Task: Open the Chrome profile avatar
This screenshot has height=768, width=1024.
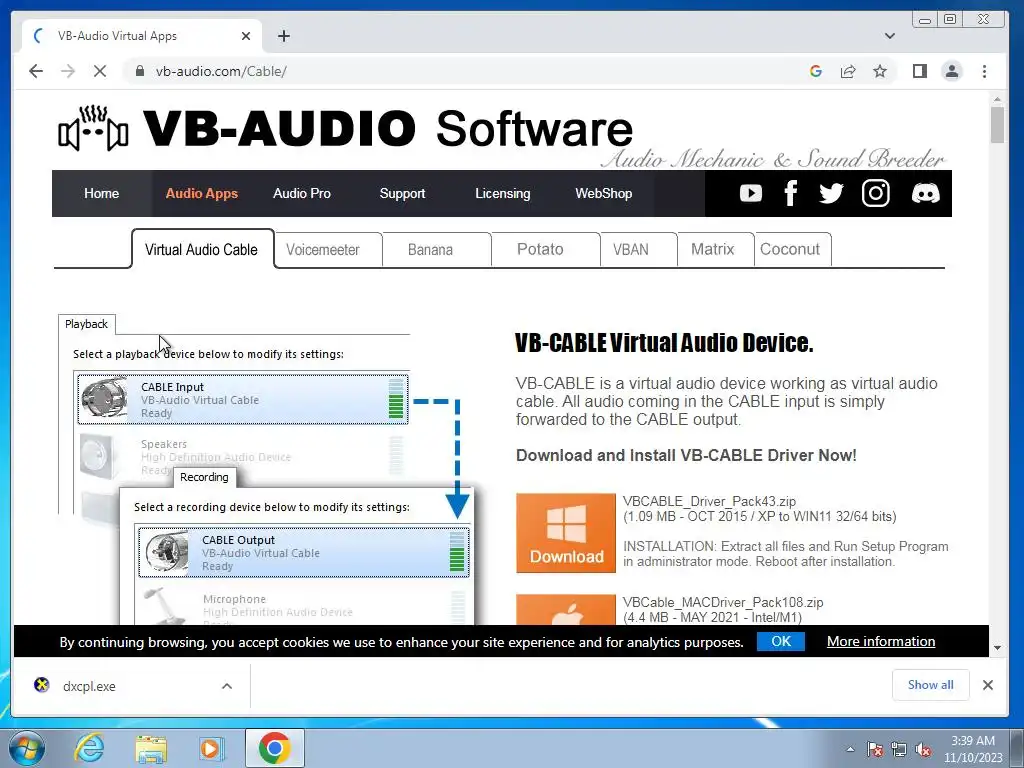Action: pyautogui.click(x=952, y=71)
